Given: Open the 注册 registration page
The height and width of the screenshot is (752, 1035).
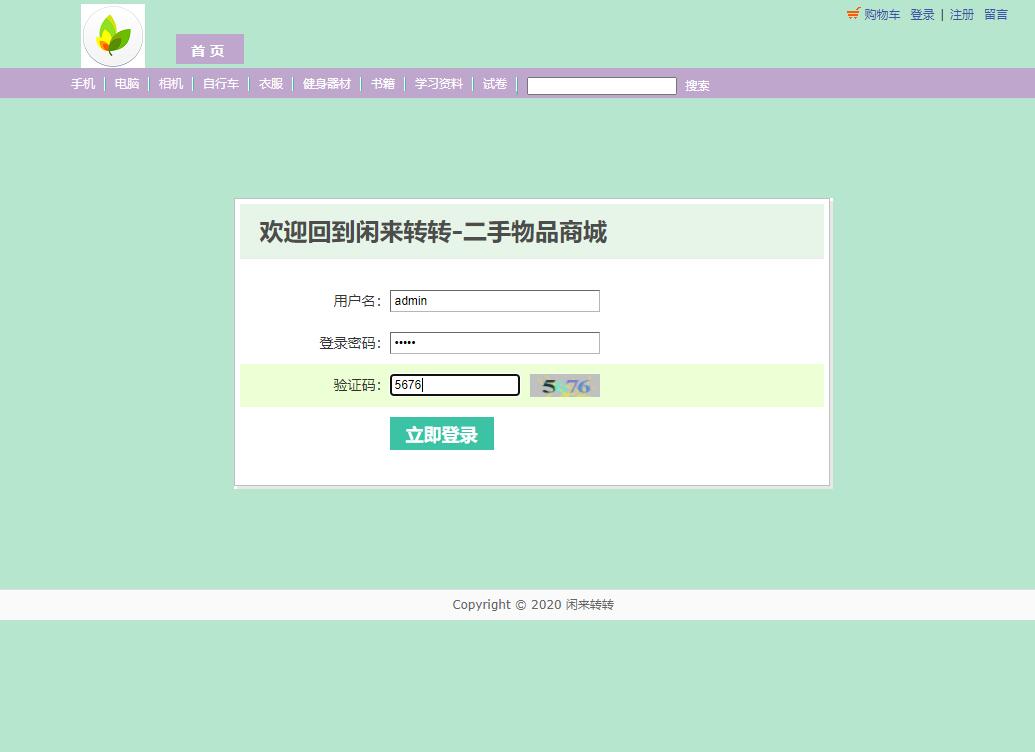Looking at the screenshot, I should click(x=961, y=14).
